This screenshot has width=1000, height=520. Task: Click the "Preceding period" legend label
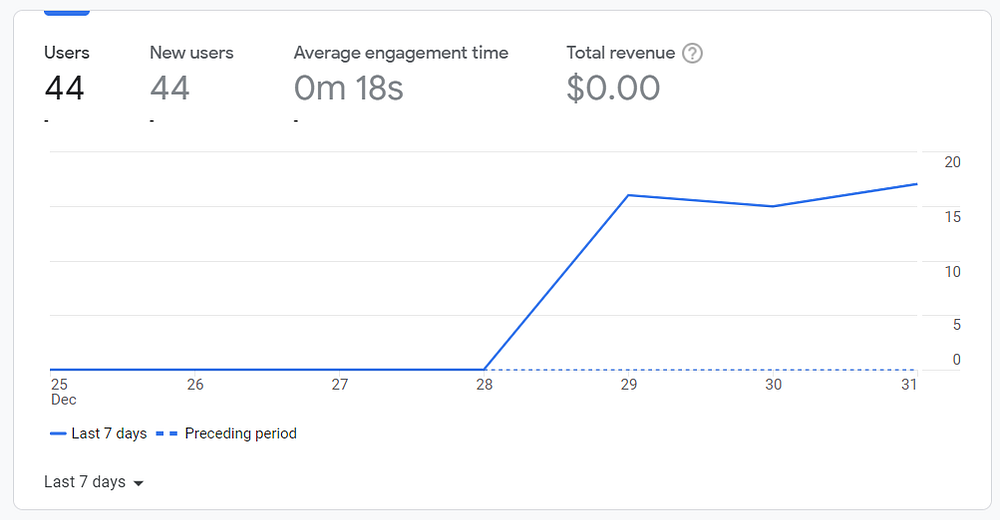240,434
